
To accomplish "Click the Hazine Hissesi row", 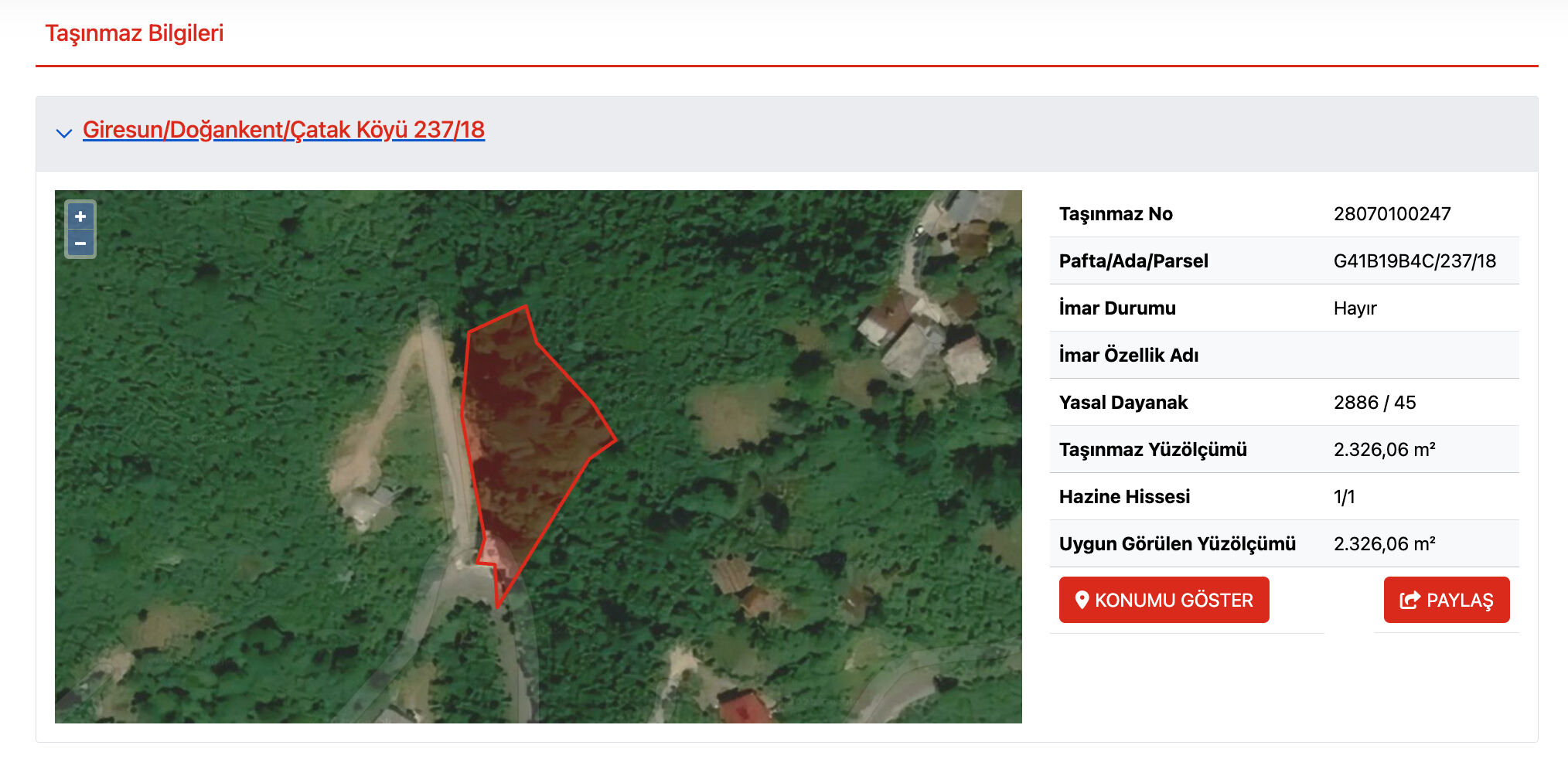I will coord(1284,496).
